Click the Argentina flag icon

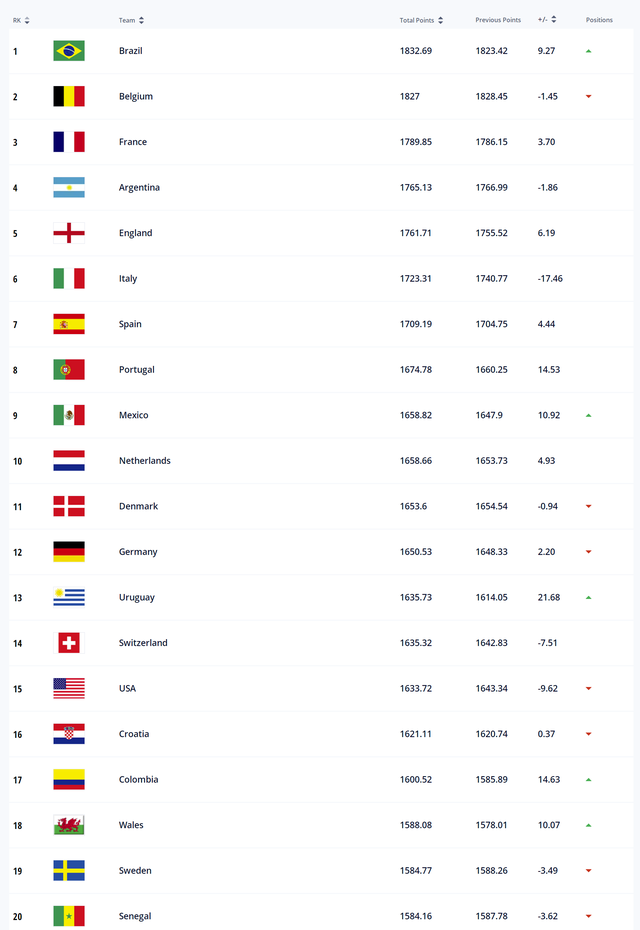tap(69, 187)
